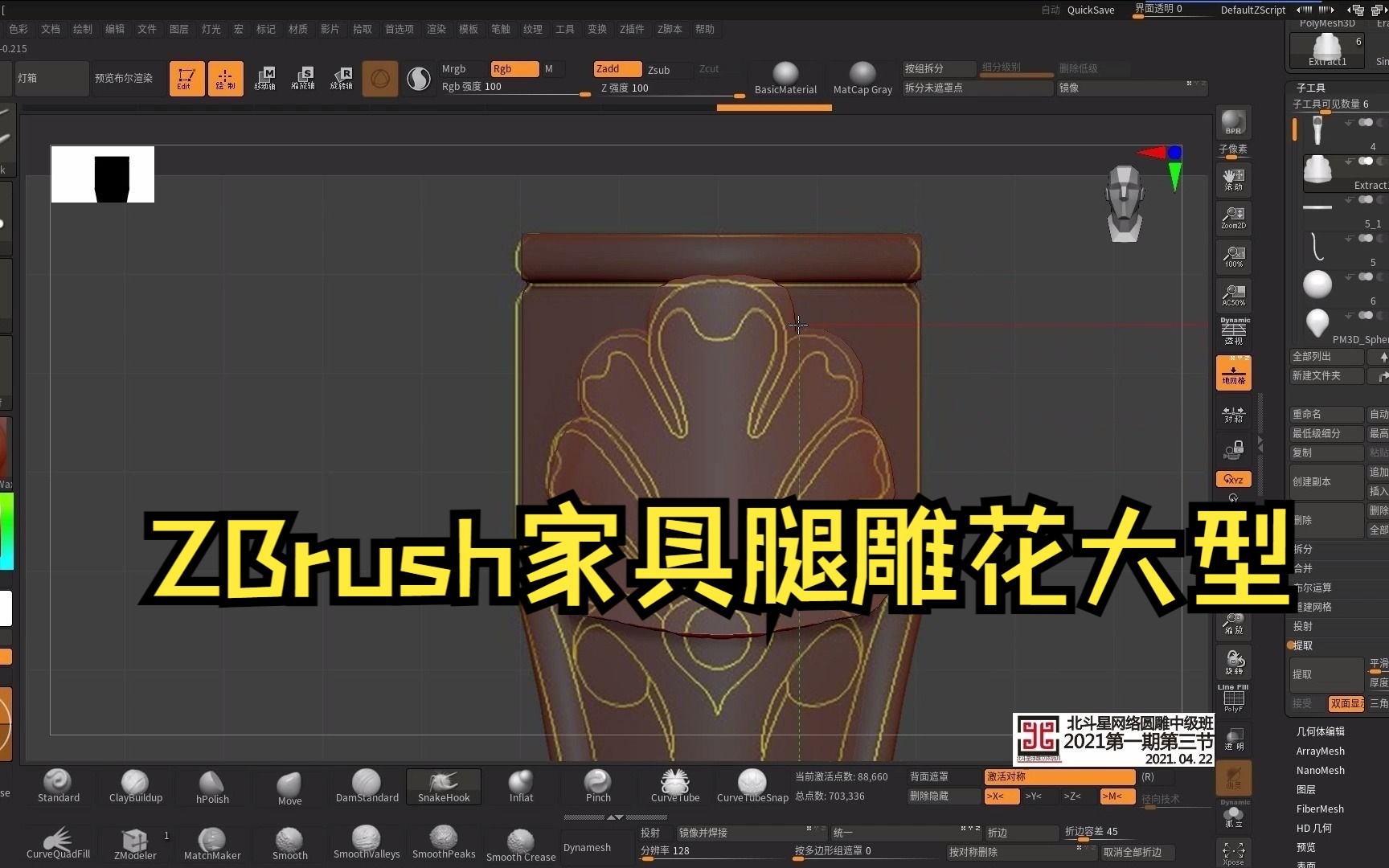Click the MatCap Gray material
Viewport: 1389px width, 868px height.
[862, 79]
